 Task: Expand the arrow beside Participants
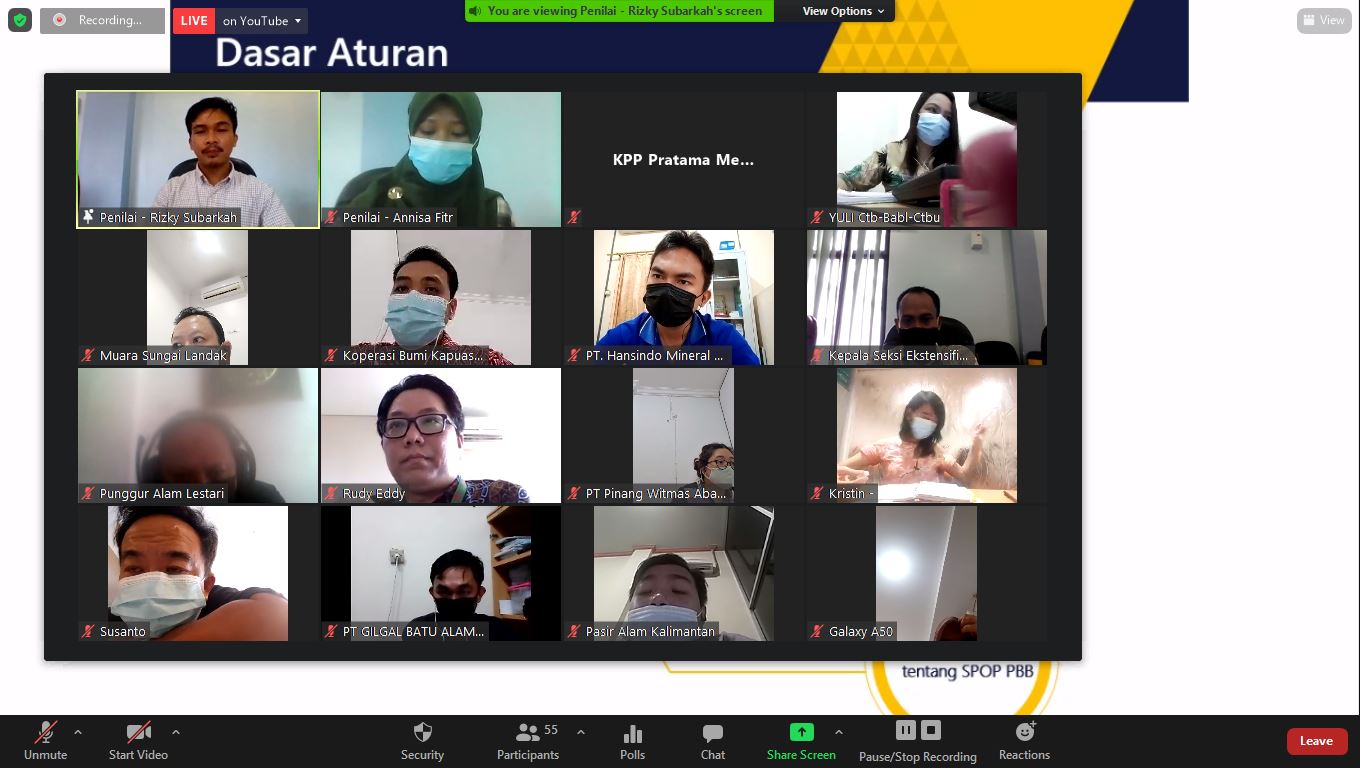point(581,732)
